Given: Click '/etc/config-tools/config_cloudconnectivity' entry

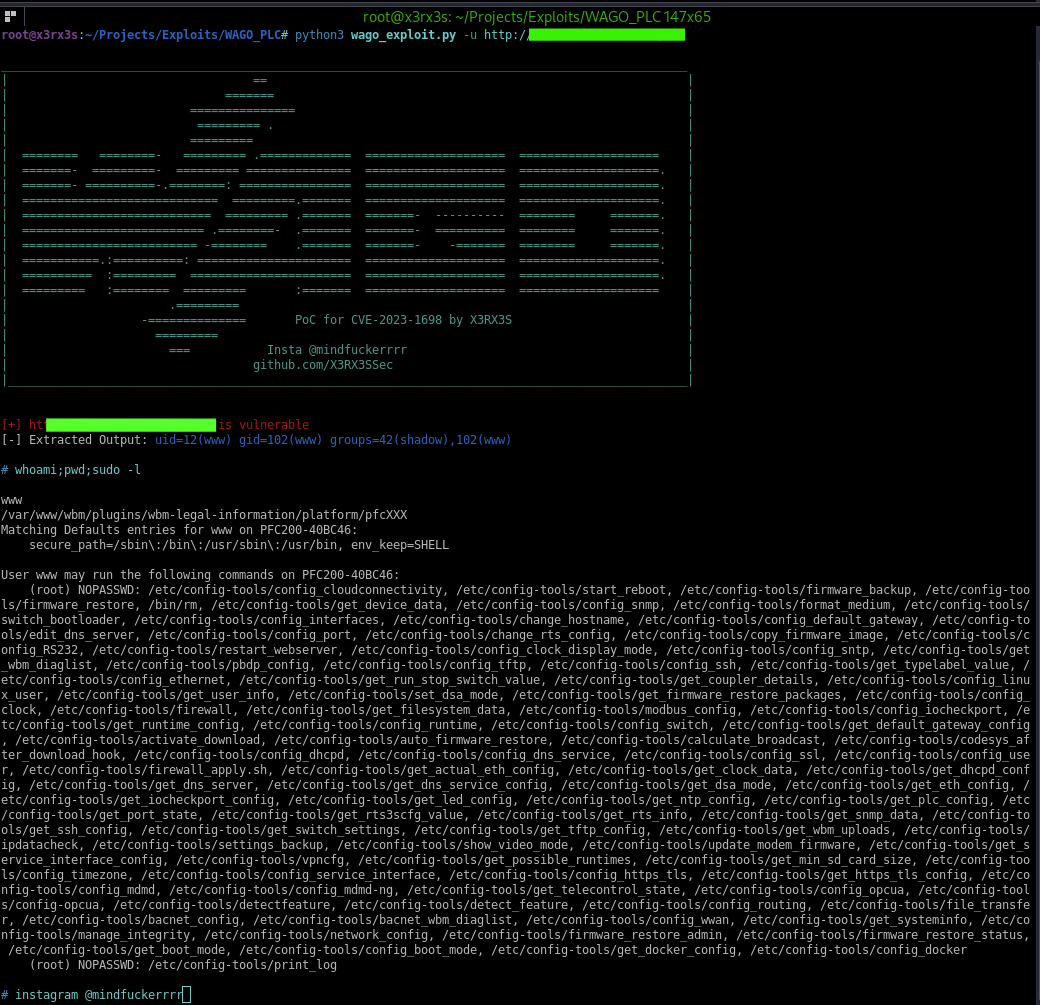Looking at the screenshot, I should 295,590.
